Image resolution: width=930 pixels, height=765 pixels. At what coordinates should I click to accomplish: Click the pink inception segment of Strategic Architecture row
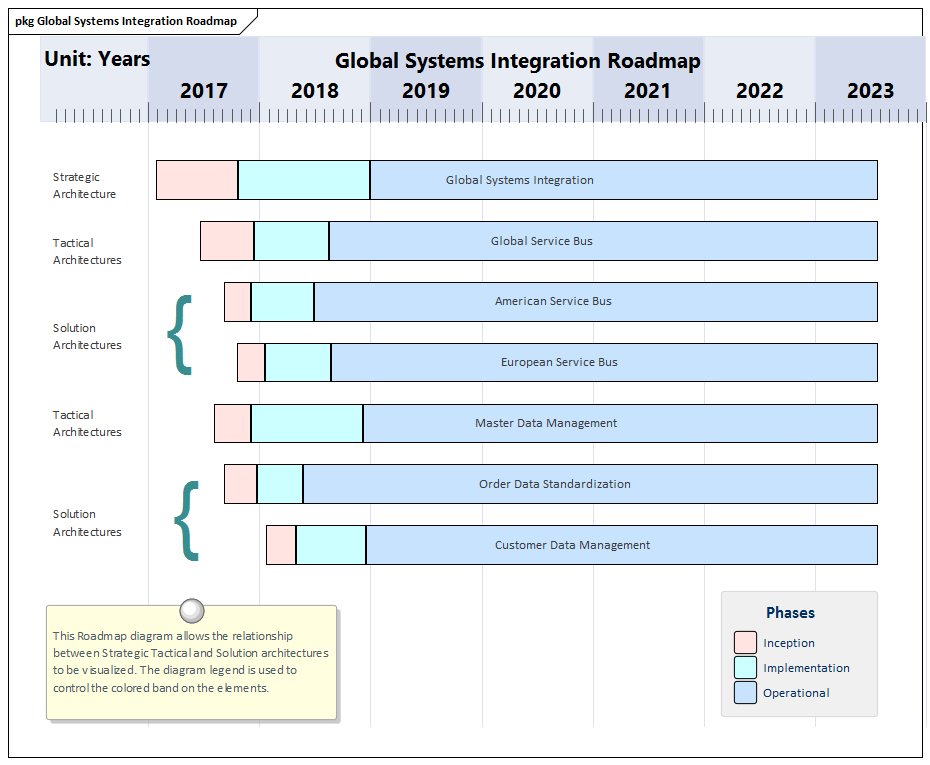pyautogui.click(x=197, y=180)
